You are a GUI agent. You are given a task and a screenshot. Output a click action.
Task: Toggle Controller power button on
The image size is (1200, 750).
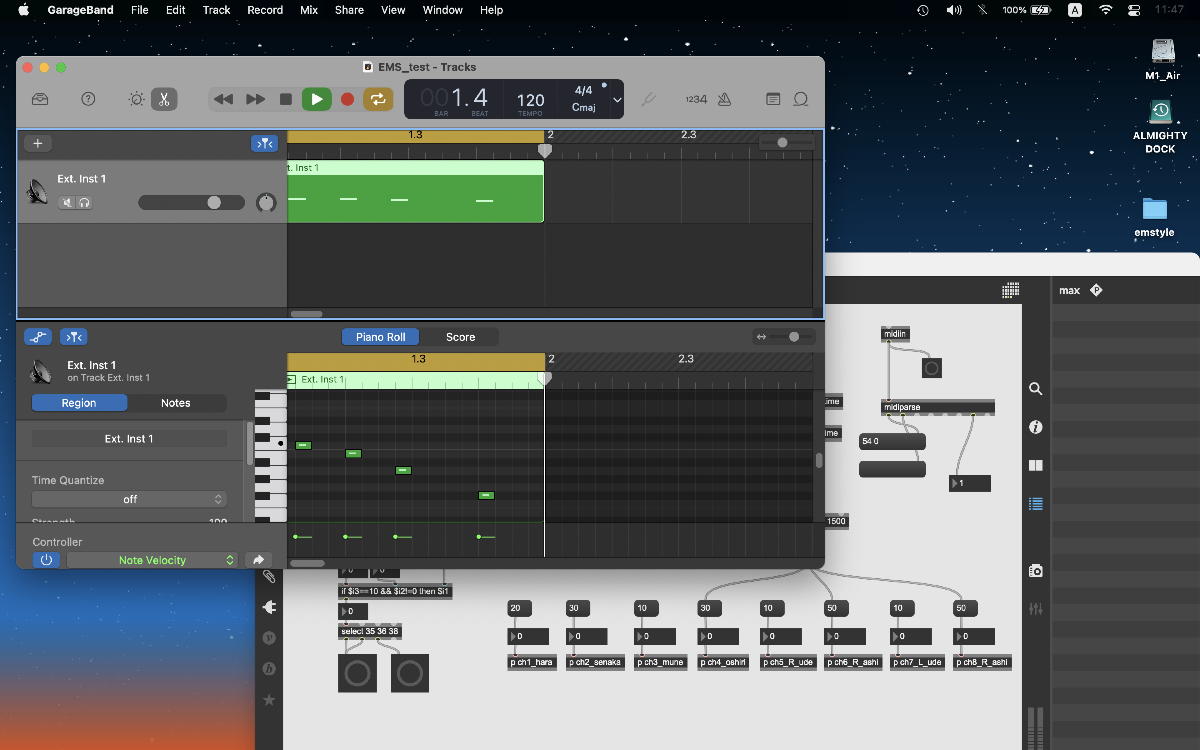click(x=45, y=560)
